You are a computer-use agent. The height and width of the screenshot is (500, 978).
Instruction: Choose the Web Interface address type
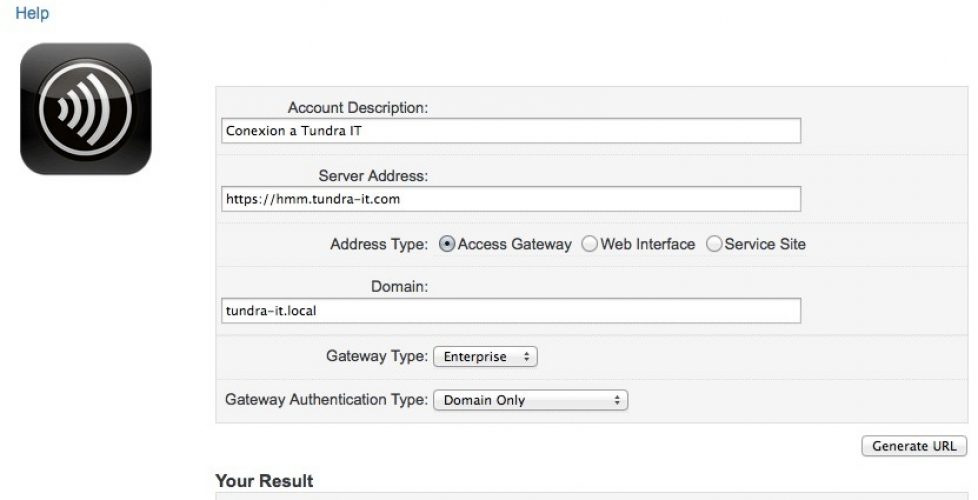[590, 244]
